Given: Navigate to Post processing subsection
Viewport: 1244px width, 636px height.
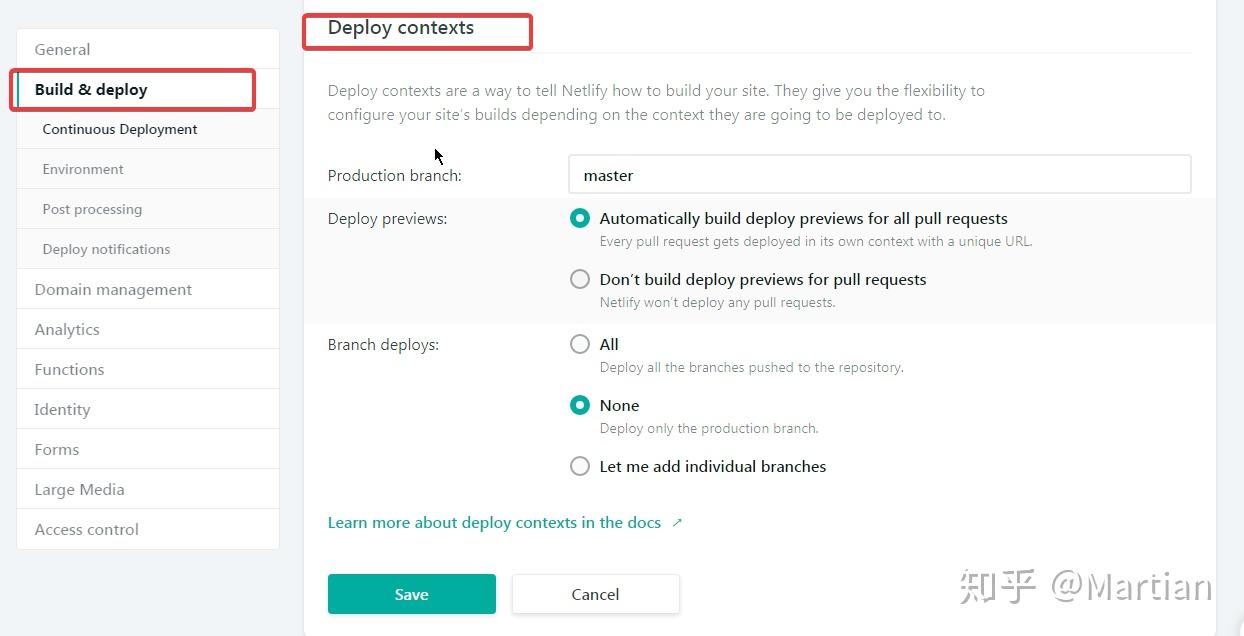Looking at the screenshot, I should pos(92,209).
